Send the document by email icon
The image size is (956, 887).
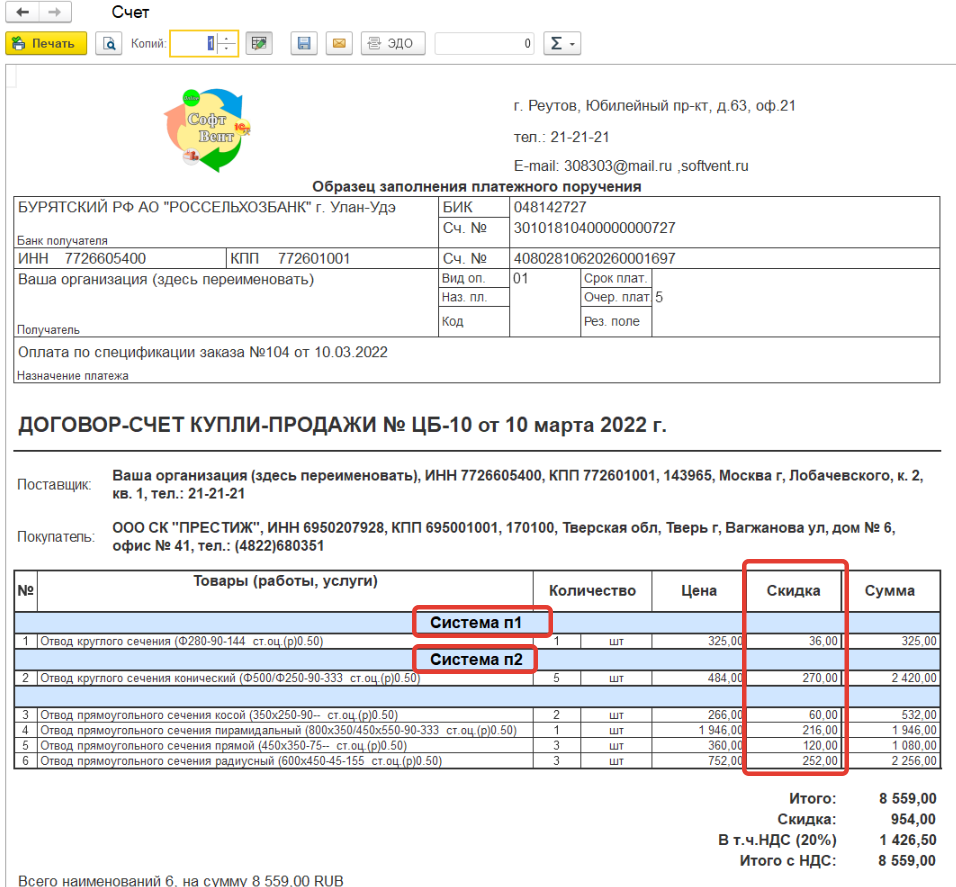click(339, 43)
